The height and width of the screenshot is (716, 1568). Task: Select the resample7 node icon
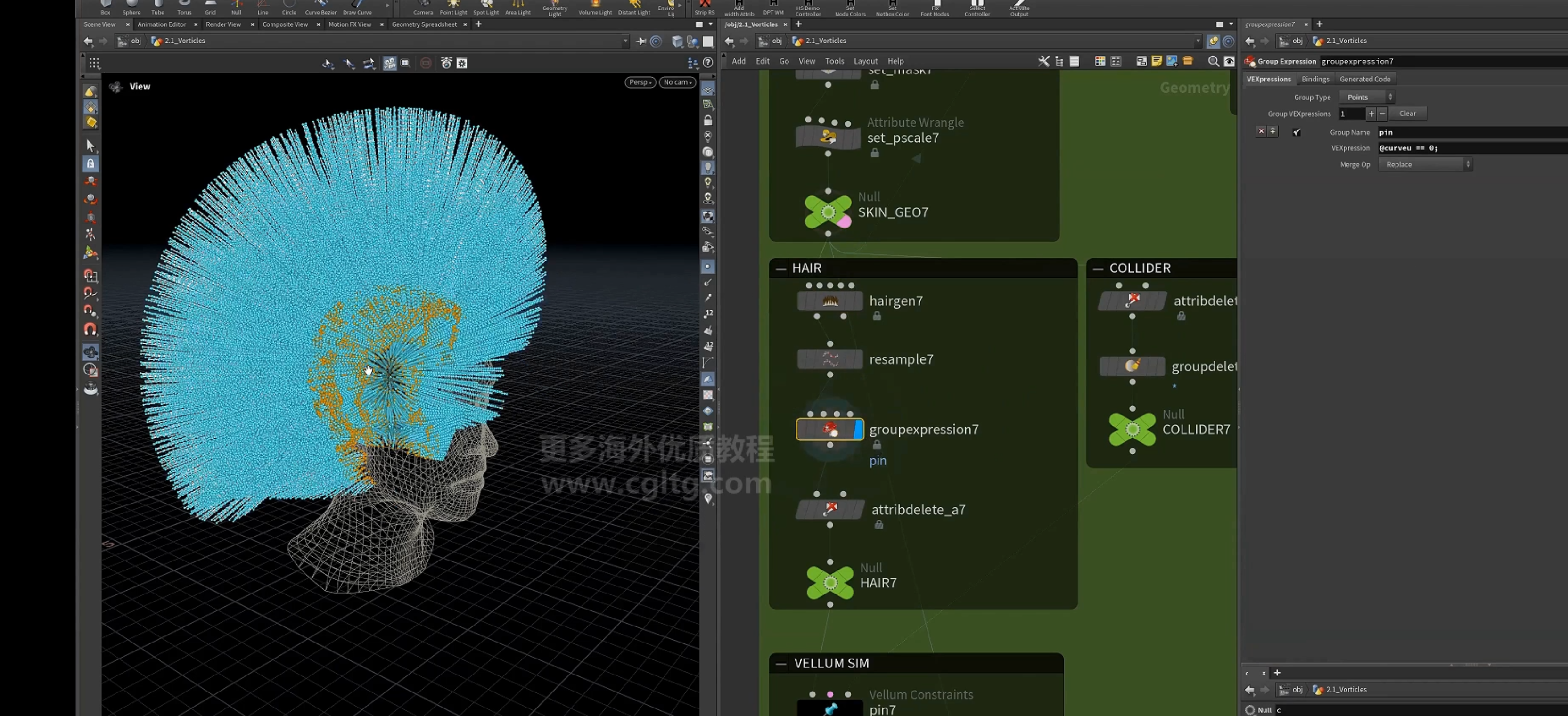[x=829, y=359]
